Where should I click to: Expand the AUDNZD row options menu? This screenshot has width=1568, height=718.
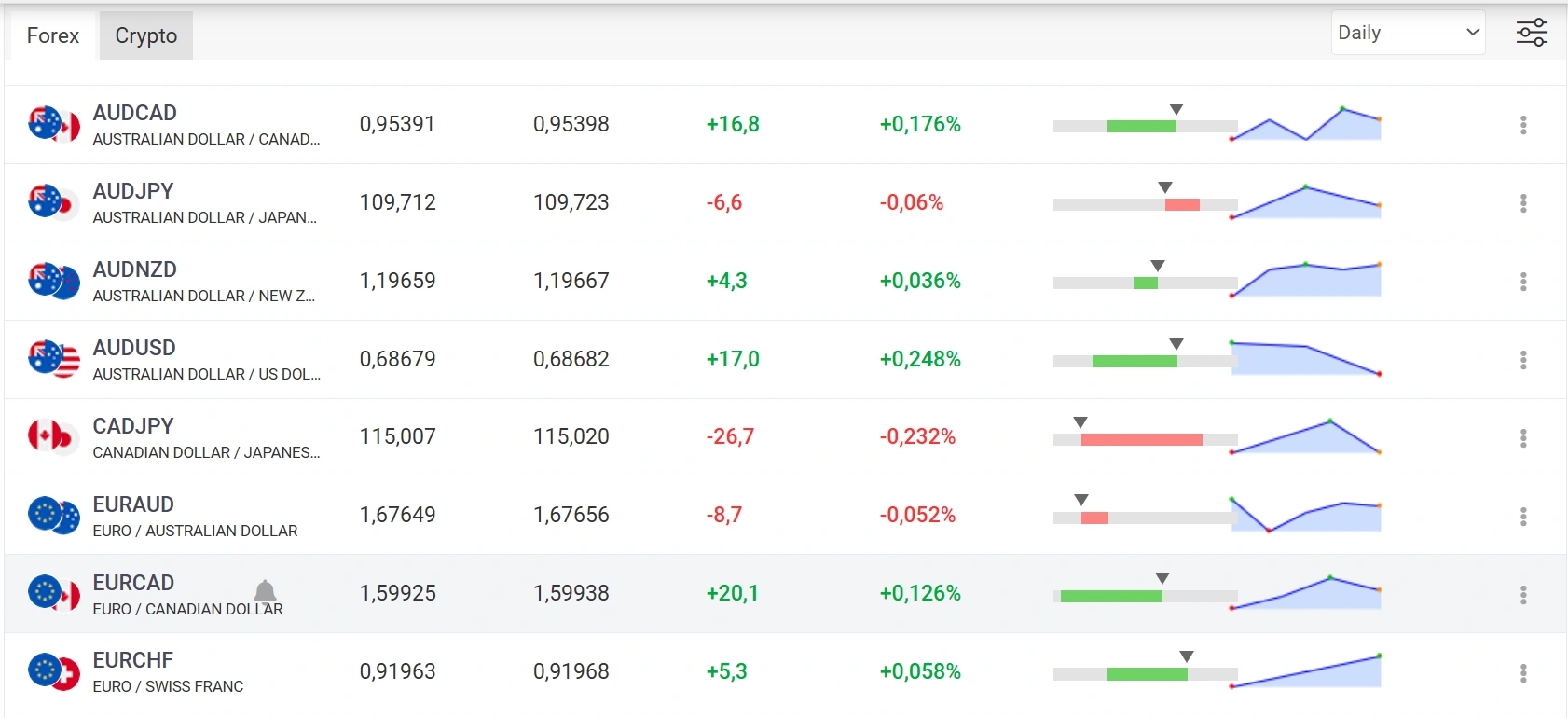[x=1523, y=282]
